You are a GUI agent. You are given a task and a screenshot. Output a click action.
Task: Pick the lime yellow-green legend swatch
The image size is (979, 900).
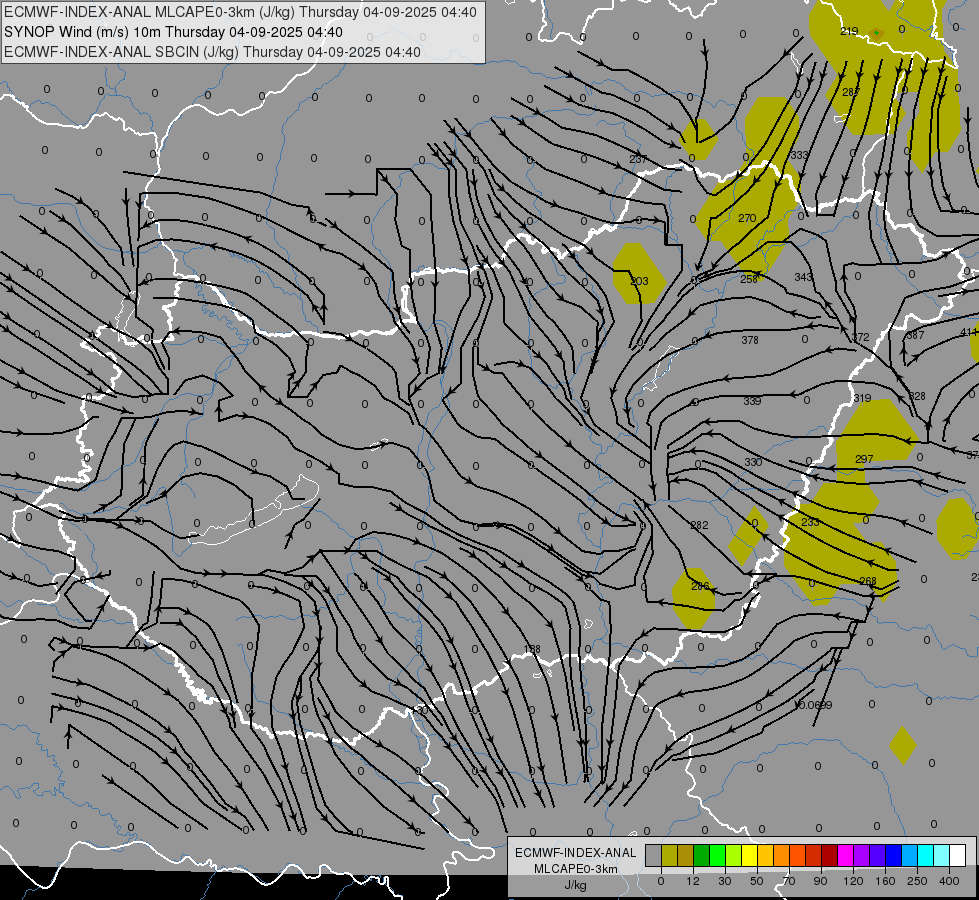click(x=733, y=855)
